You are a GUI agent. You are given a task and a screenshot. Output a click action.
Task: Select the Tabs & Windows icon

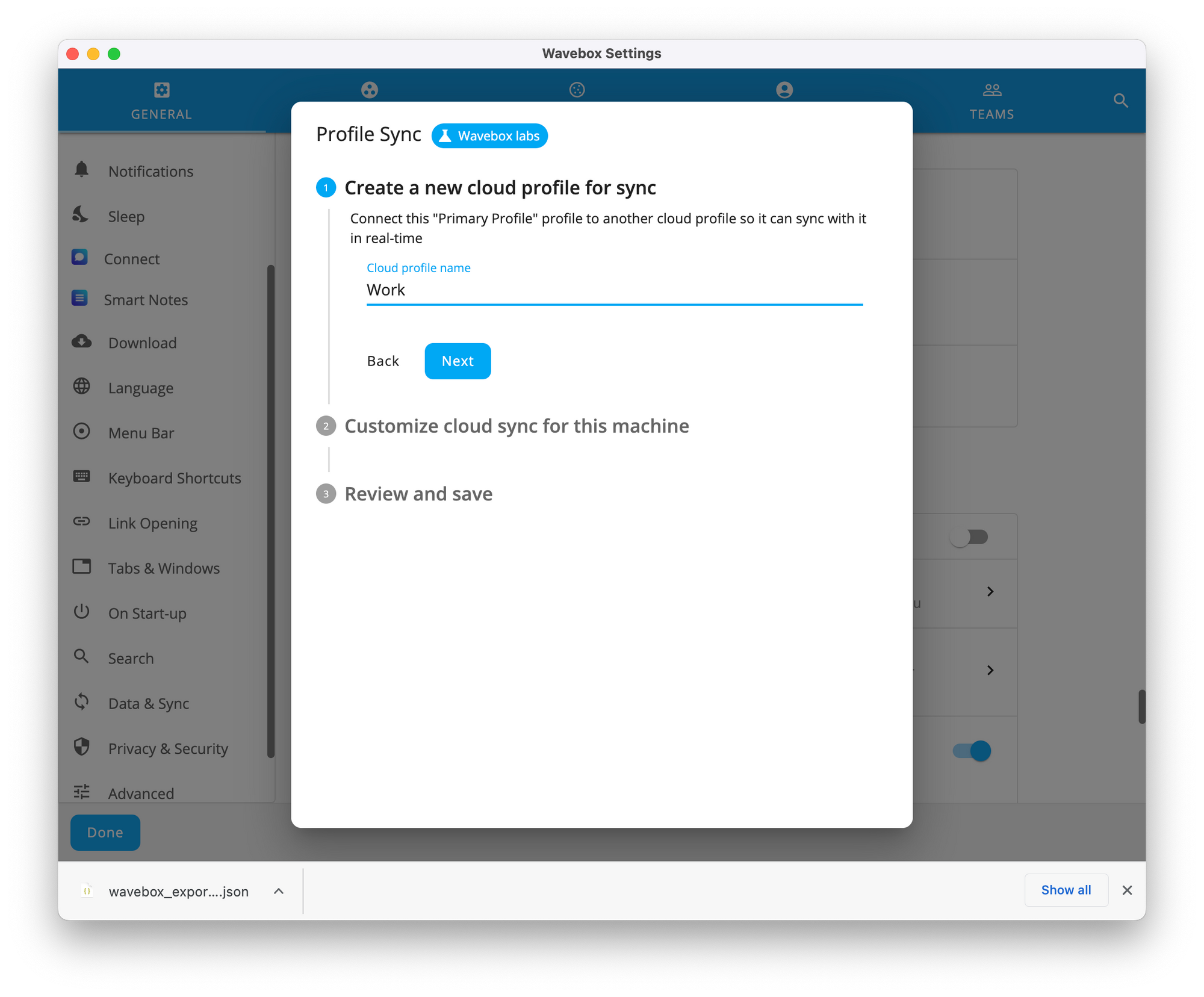pos(82,567)
